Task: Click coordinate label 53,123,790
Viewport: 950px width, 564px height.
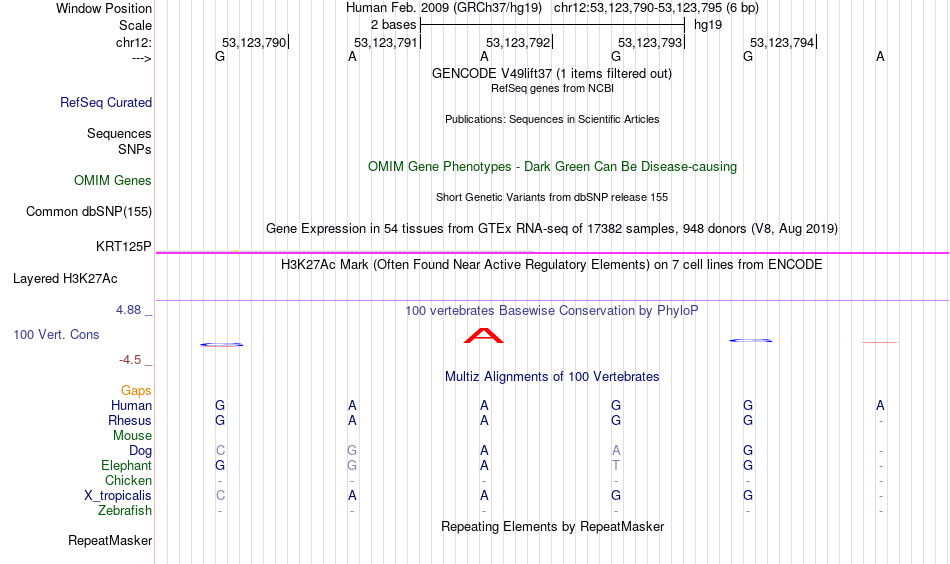Action: point(254,42)
